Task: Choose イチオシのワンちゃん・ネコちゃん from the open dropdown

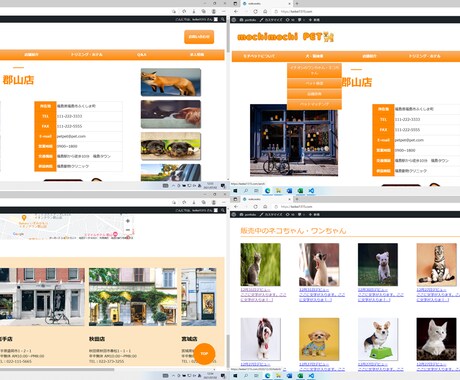Action: (314, 70)
